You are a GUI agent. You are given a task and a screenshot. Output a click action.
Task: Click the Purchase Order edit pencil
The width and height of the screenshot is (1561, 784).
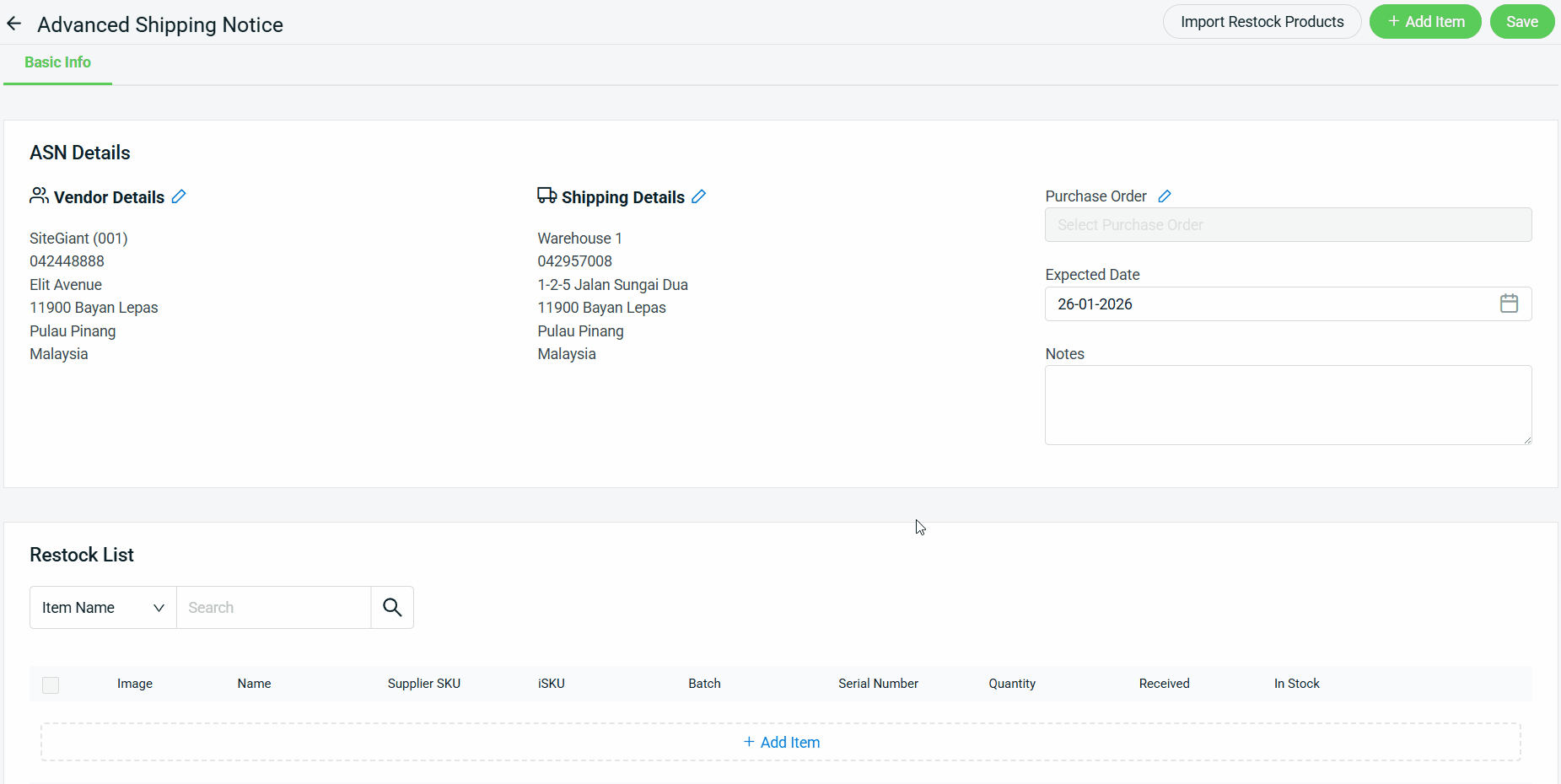point(1165,196)
